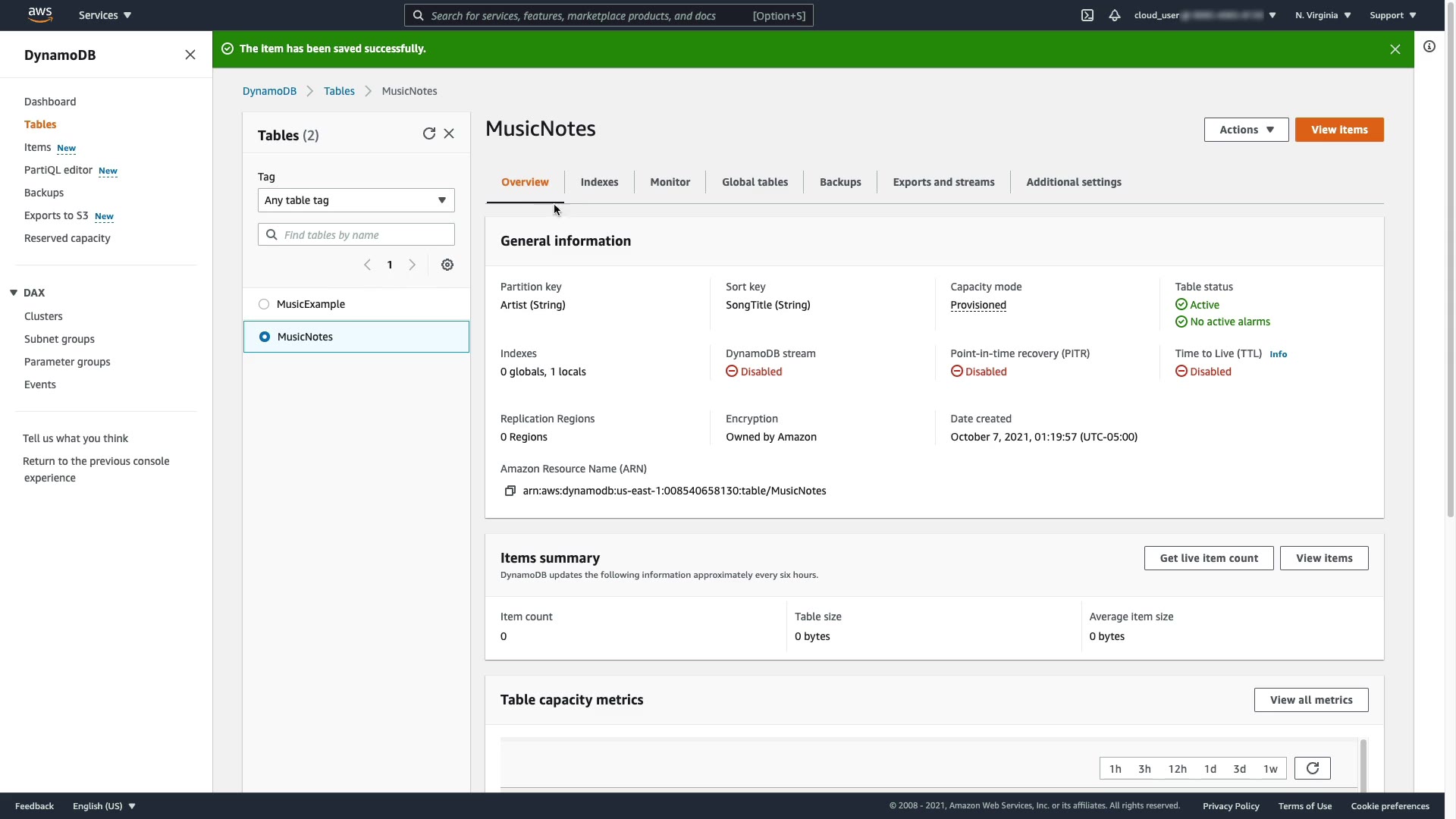Switch to the Indexes tab
The image size is (1456, 819).
(599, 182)
